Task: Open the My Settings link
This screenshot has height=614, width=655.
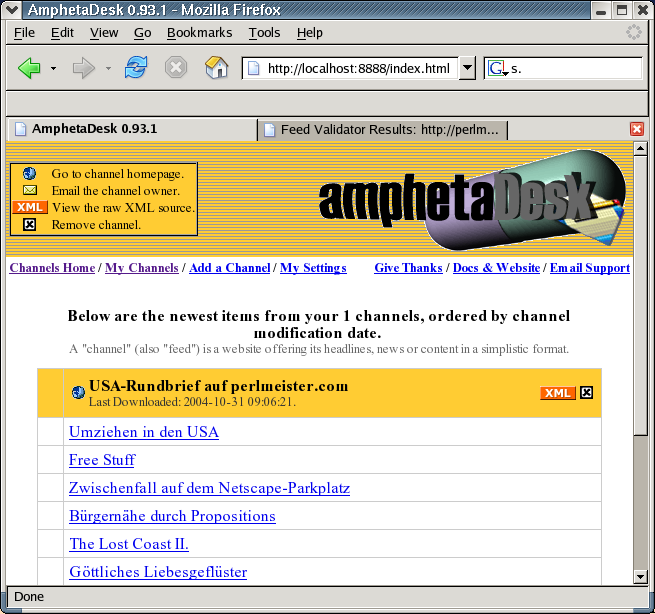Action: [x=313, y=268]
